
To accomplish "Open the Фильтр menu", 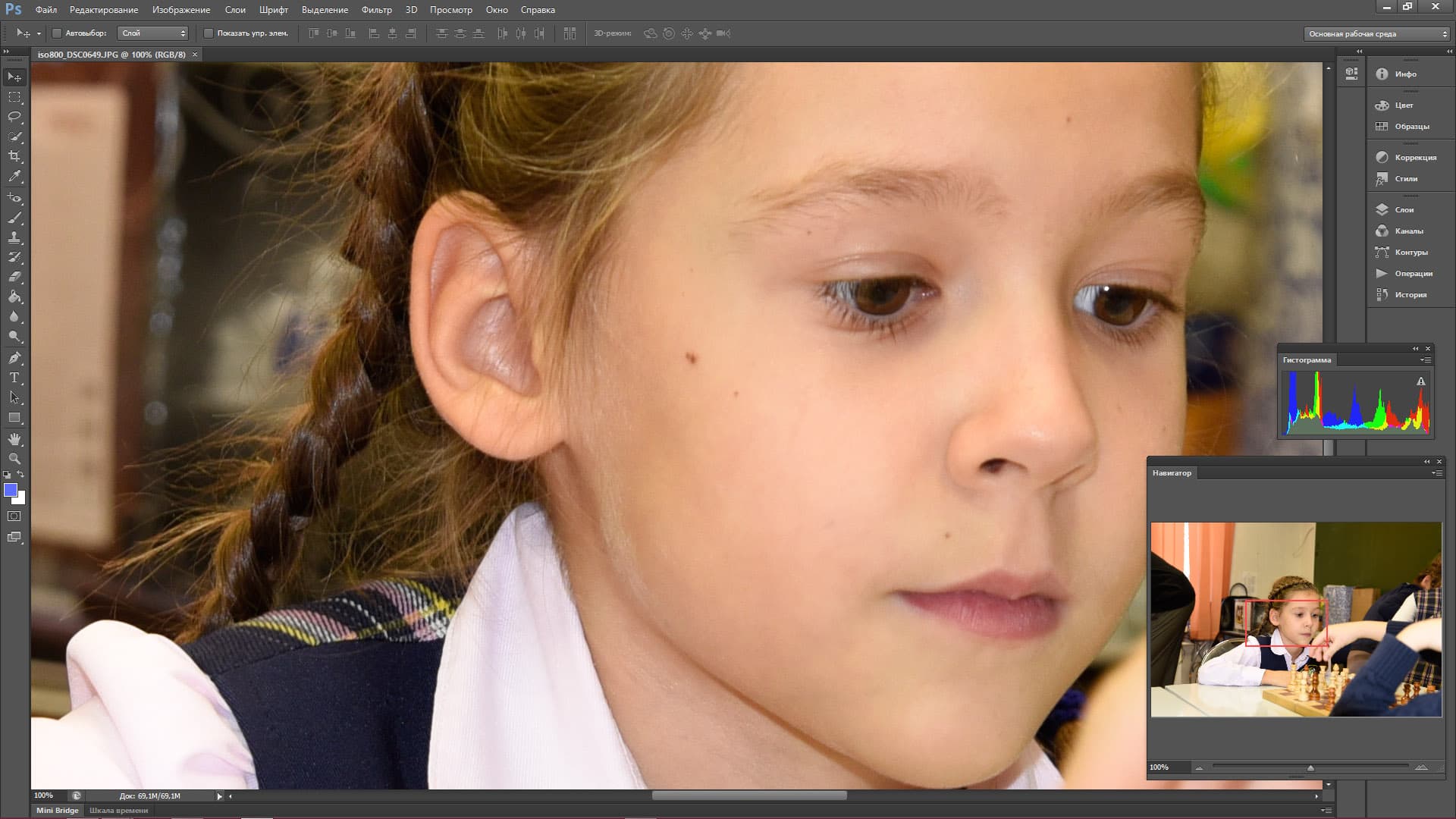I will pos(376,10).
